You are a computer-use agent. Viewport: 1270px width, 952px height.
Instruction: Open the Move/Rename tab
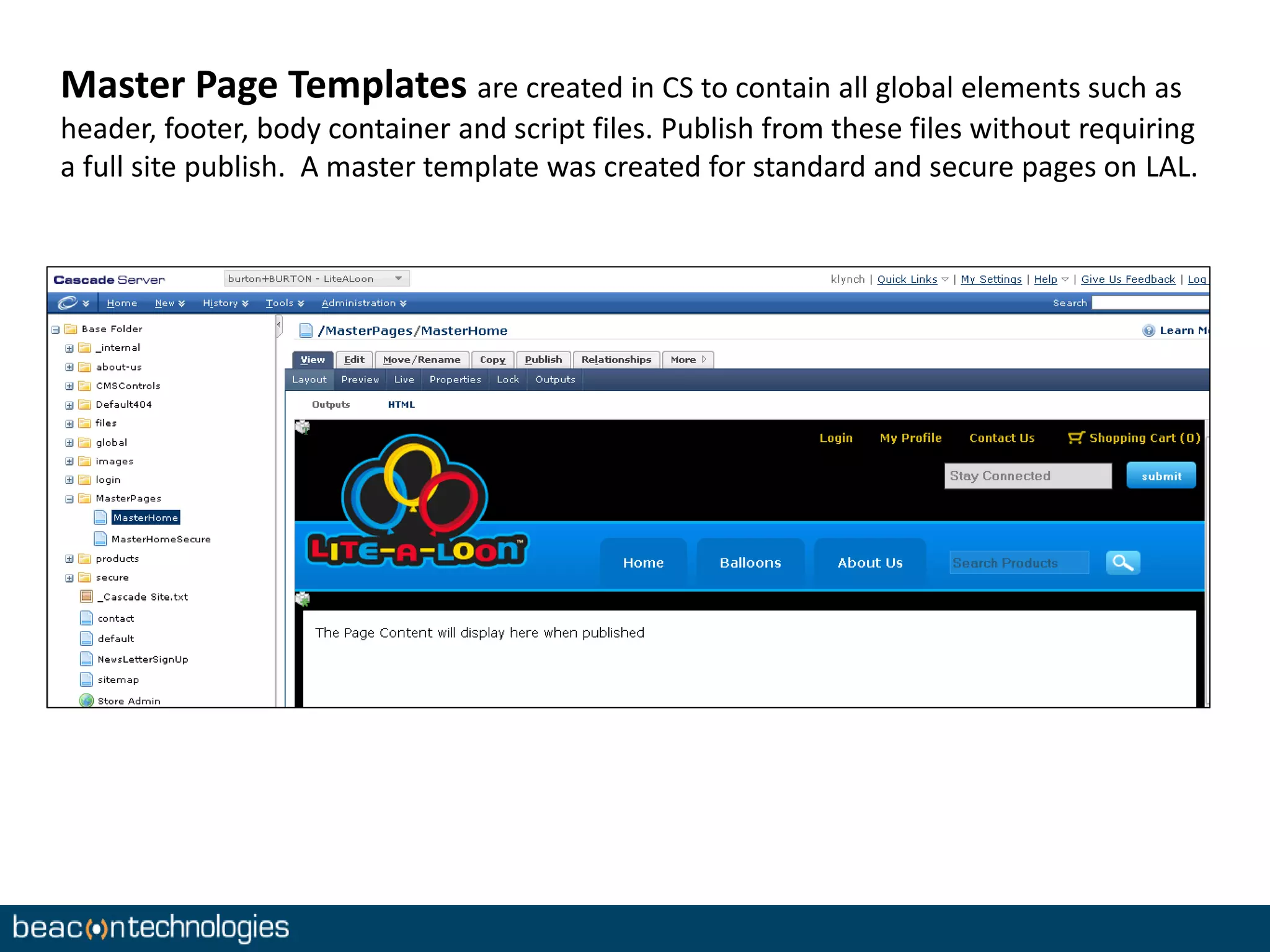click(422, 359)
